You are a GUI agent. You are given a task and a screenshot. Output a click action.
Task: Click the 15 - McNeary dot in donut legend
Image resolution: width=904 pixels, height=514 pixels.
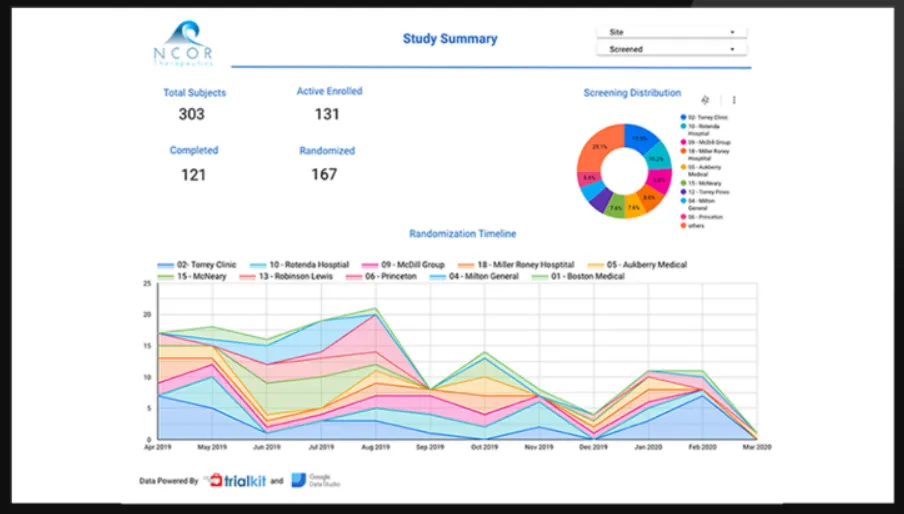[x=683, y=183]
